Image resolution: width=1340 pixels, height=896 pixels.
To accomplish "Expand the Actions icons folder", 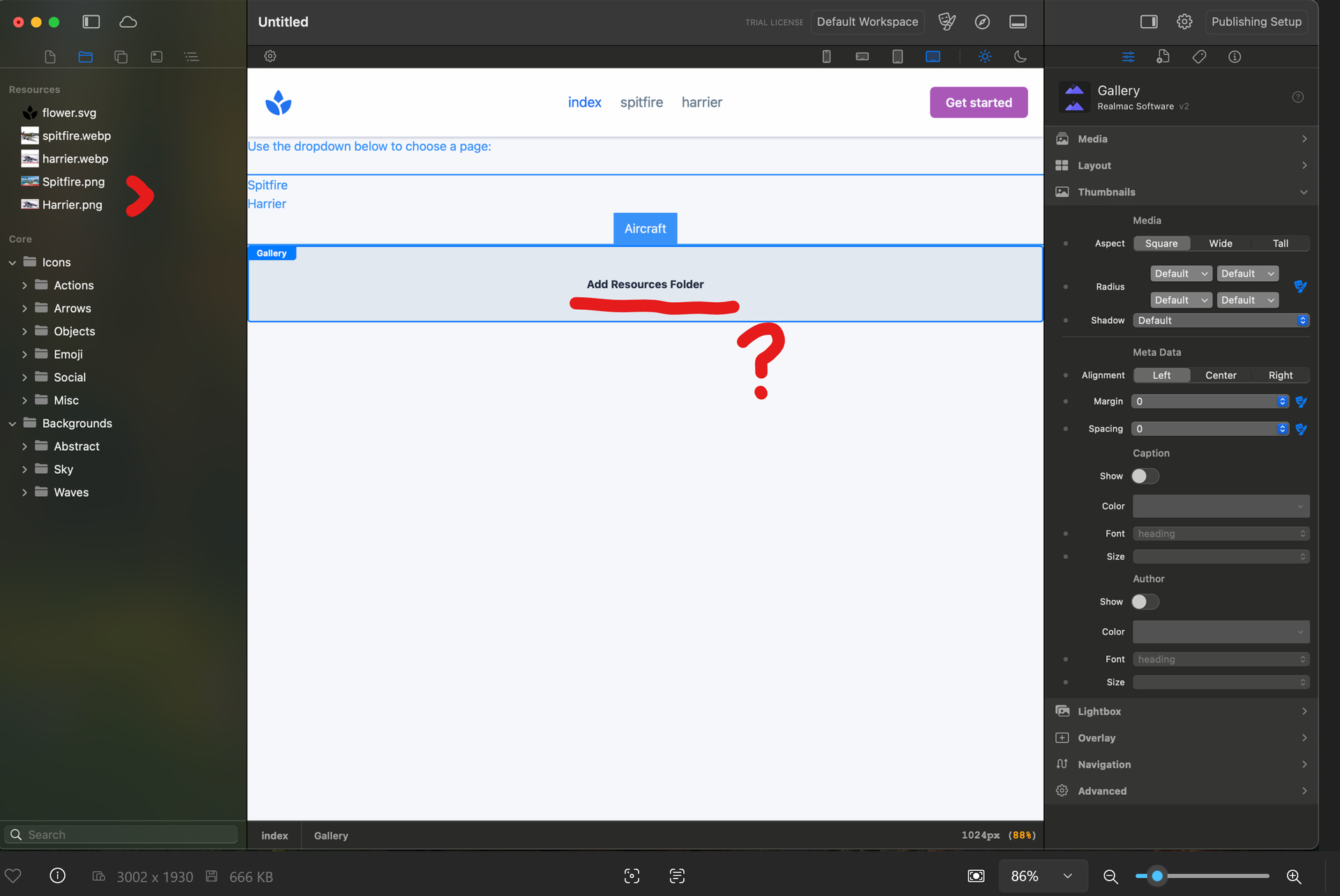I will point(24,285).
